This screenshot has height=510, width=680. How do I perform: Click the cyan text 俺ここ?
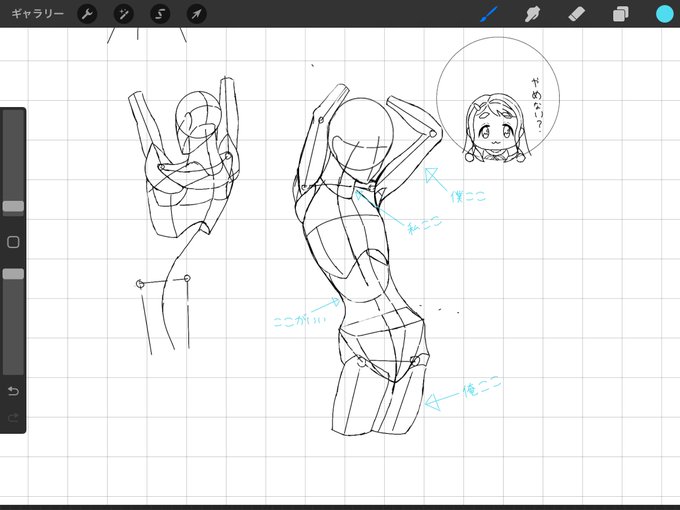482,387
